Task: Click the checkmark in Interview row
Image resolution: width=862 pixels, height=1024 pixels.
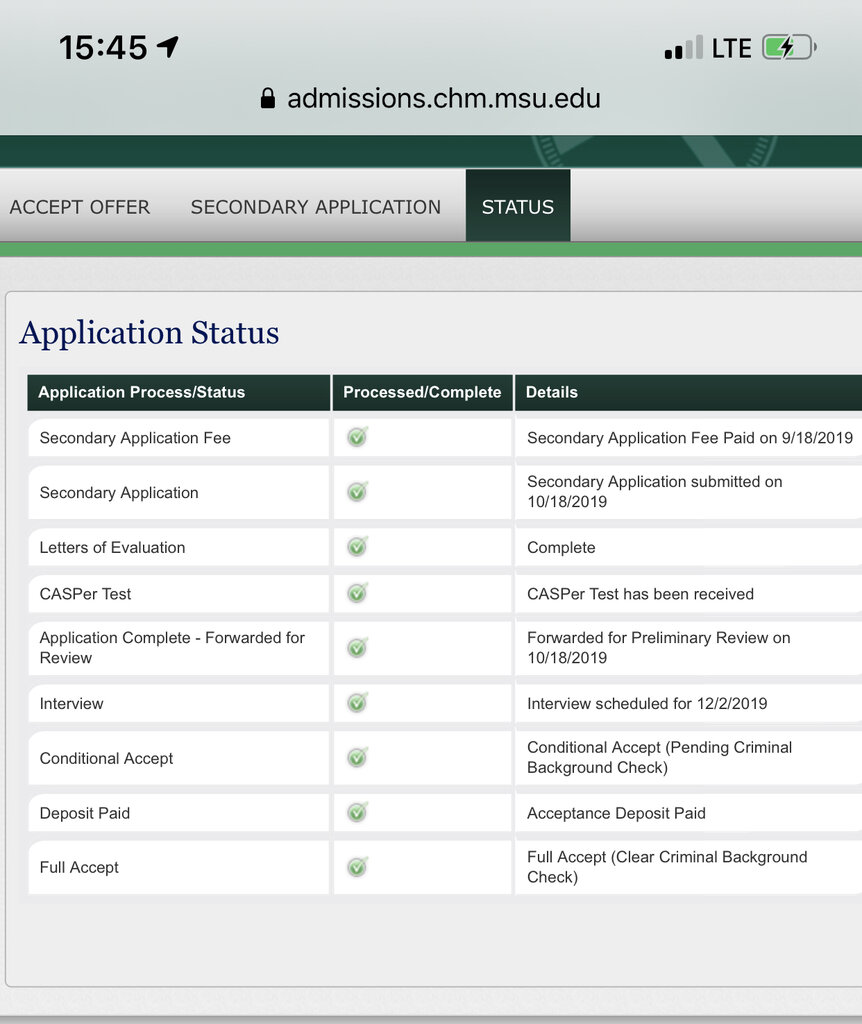Action: [357, 703]
